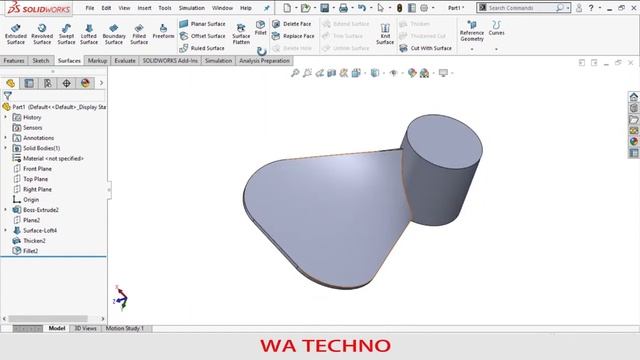
Task: Open the Surface Flatten tool
Action: click(x=241, y=33)
